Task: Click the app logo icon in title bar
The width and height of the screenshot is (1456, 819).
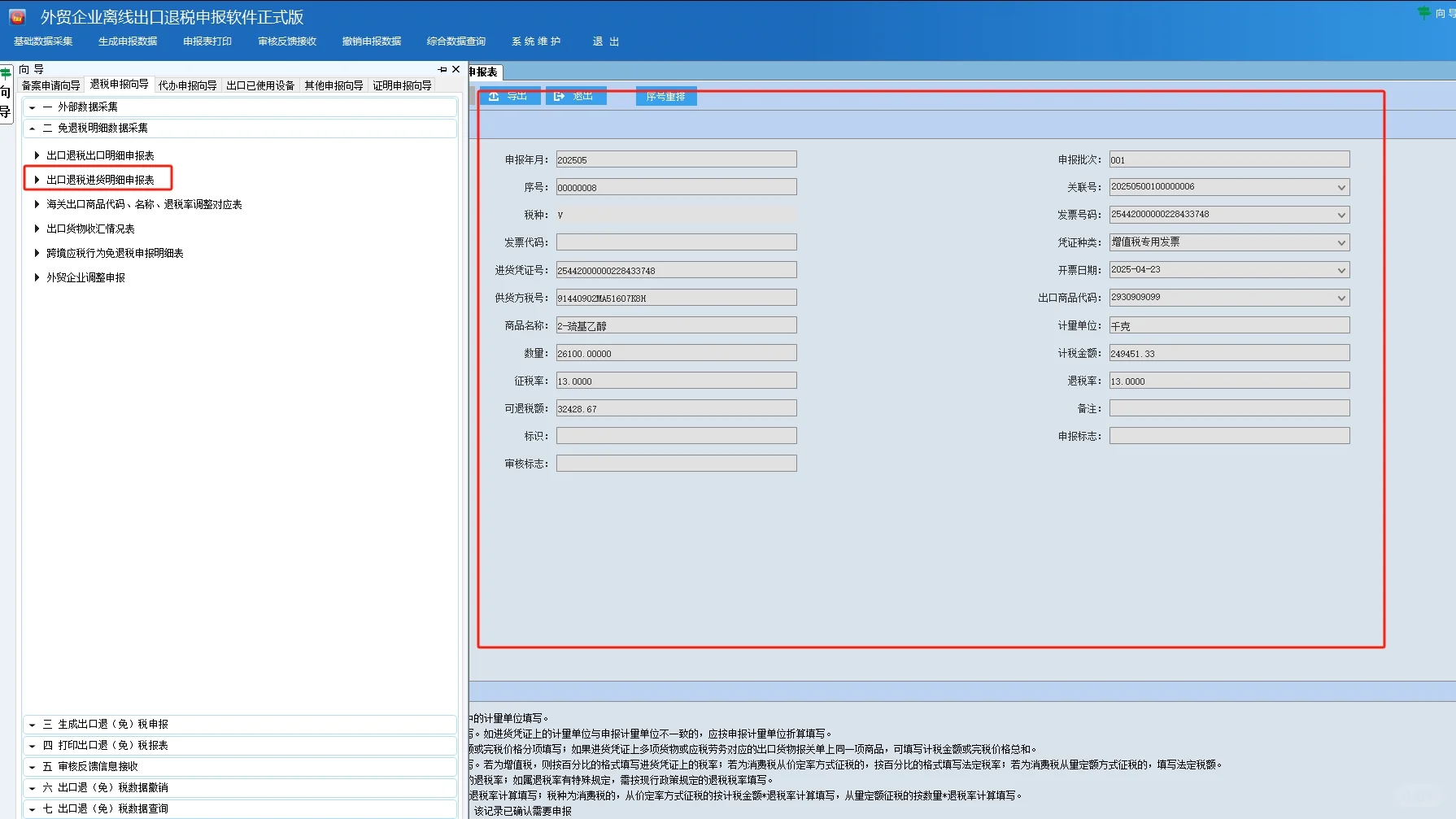Action: click(17, 17)
